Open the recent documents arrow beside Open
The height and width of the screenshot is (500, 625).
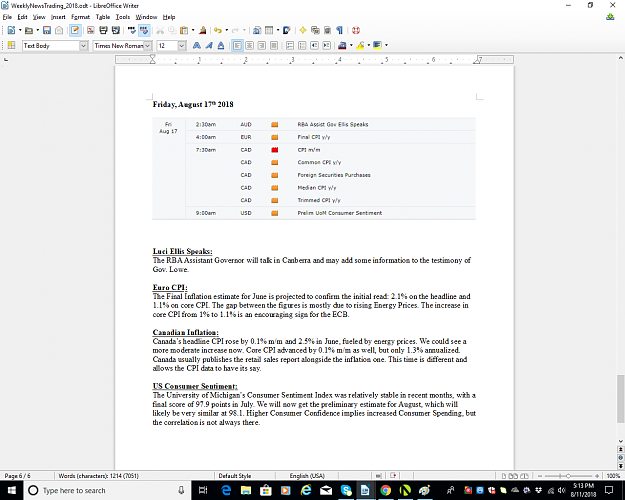(x=38, y=30)
